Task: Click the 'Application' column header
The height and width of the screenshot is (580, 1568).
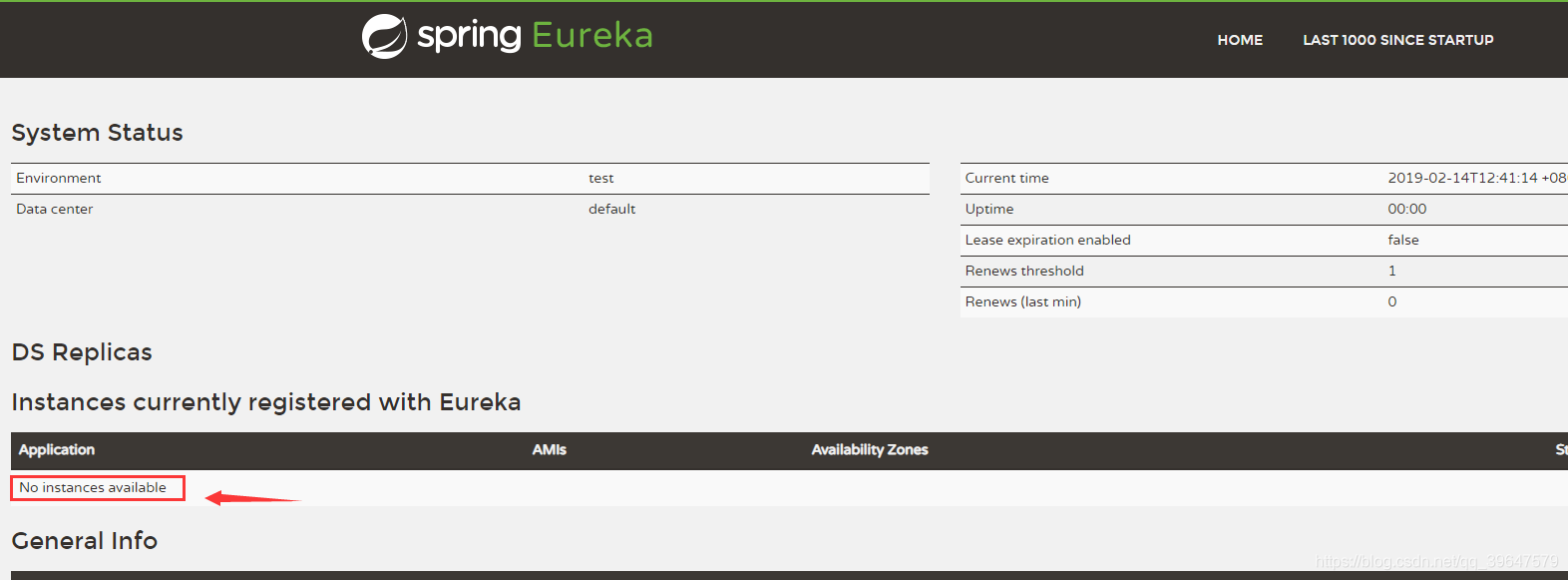Action: point(57,450)
